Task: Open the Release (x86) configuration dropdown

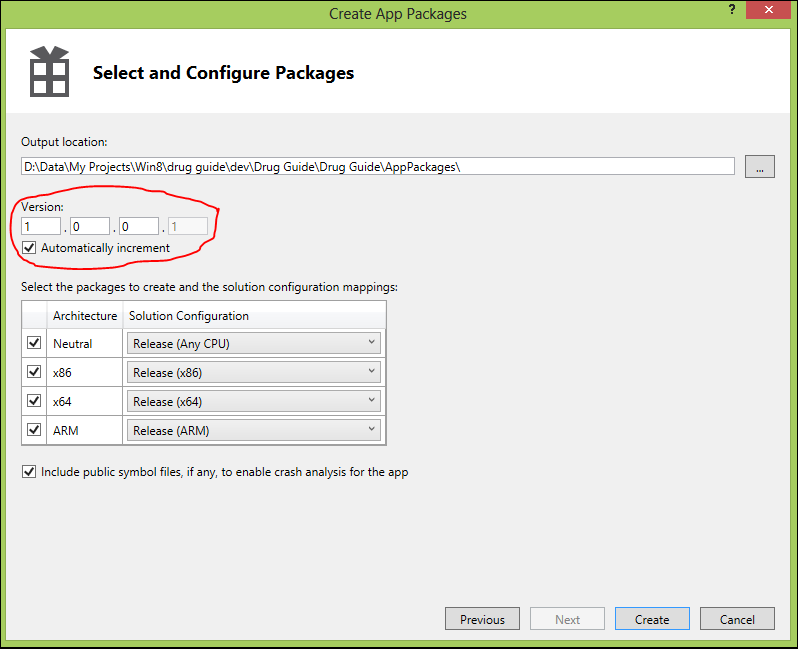Action: pos(254,373)
